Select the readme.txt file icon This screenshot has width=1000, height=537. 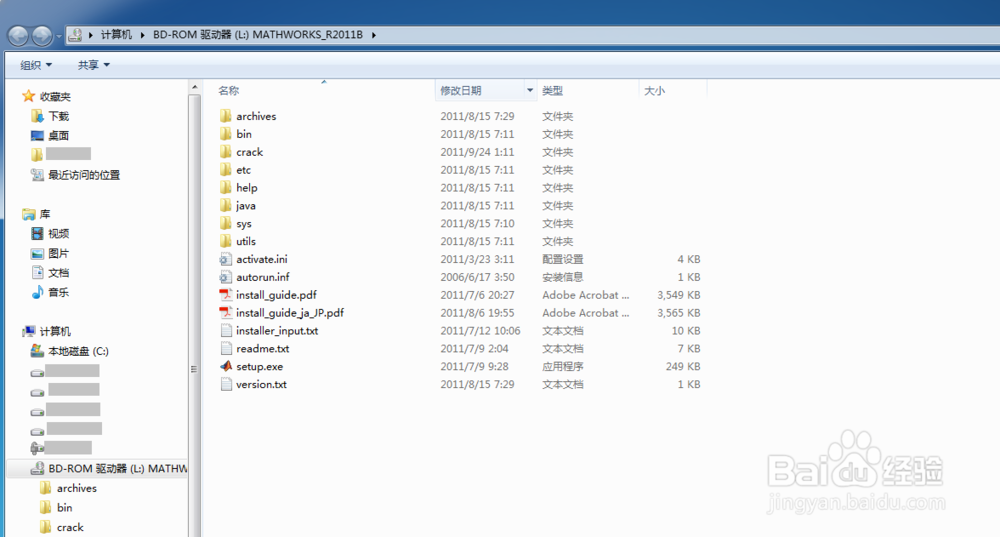point(225,348)
